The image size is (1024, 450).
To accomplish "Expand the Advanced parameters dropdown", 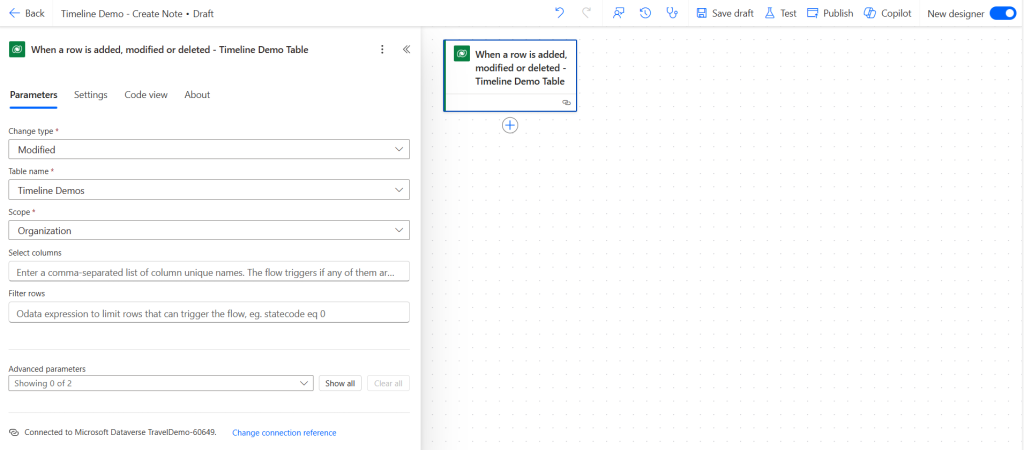I will [161, 383].
